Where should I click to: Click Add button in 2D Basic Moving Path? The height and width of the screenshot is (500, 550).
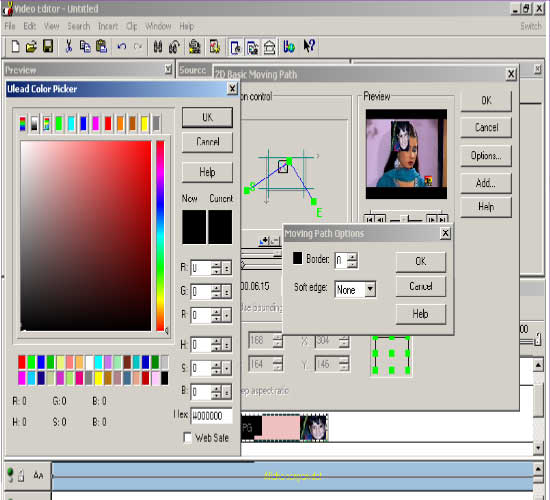coord(486,183)
